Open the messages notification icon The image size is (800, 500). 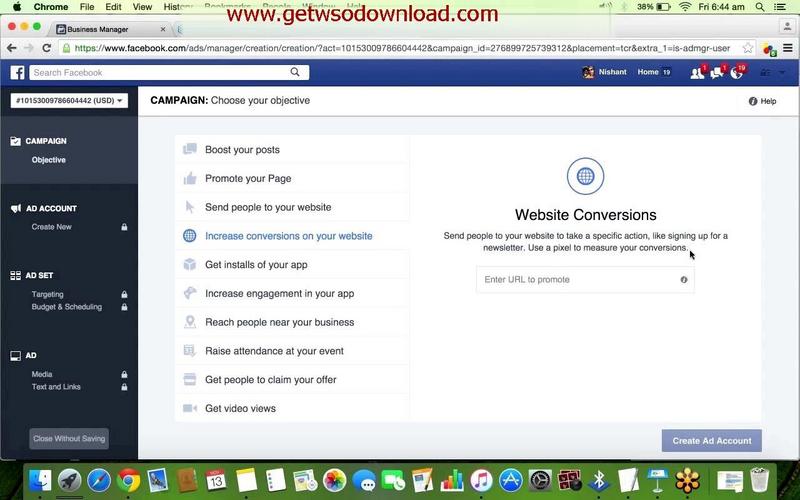tap(716, 73)
